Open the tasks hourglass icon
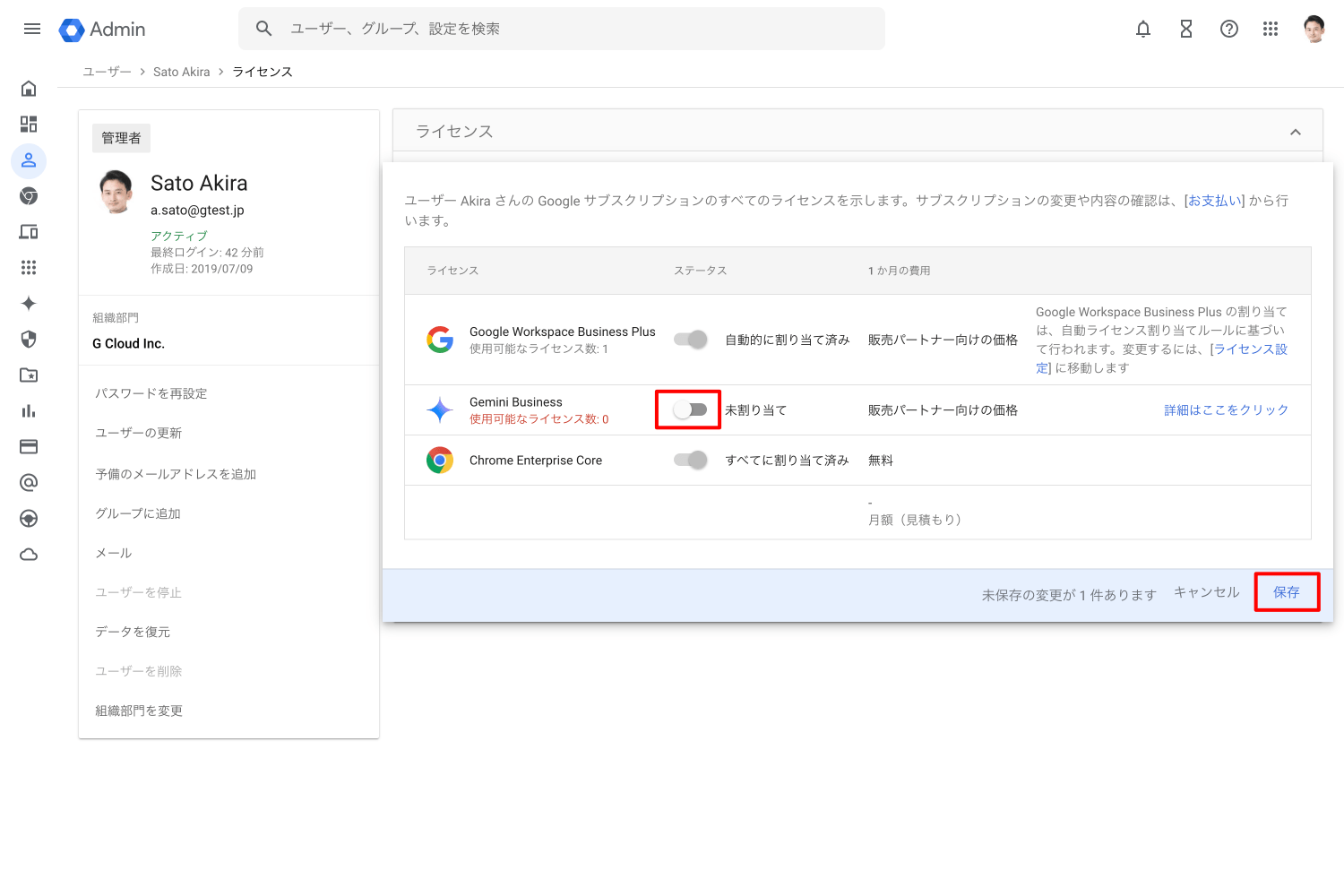This screenshot has width=1344, height=896. pyautogui.click(x=1186, y=29)
